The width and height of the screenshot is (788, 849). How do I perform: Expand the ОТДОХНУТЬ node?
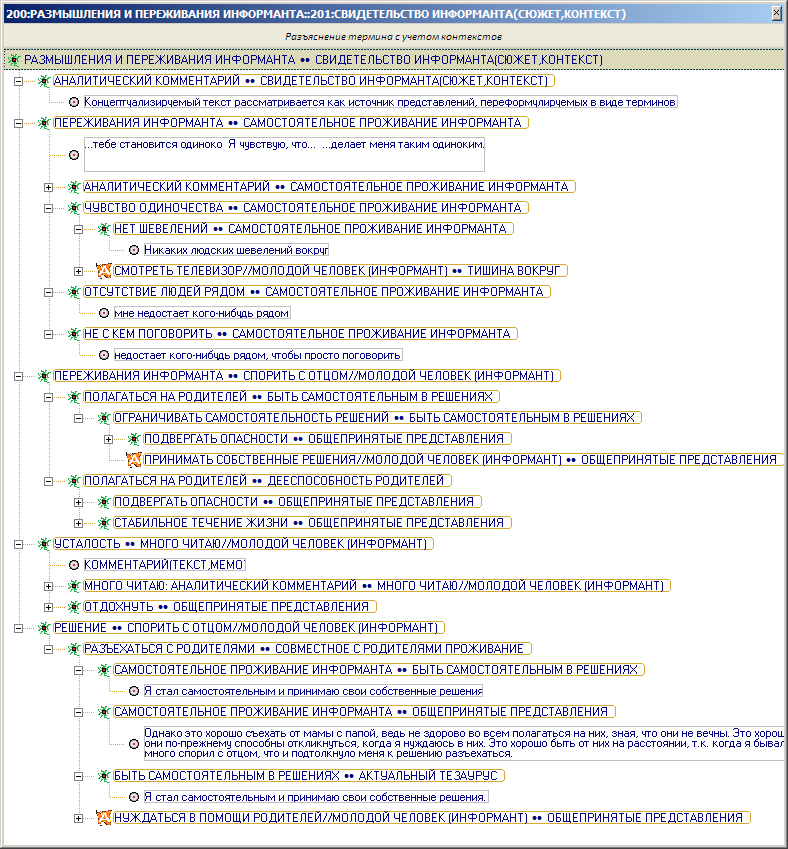pyautogui.click(x=48, y=608)
